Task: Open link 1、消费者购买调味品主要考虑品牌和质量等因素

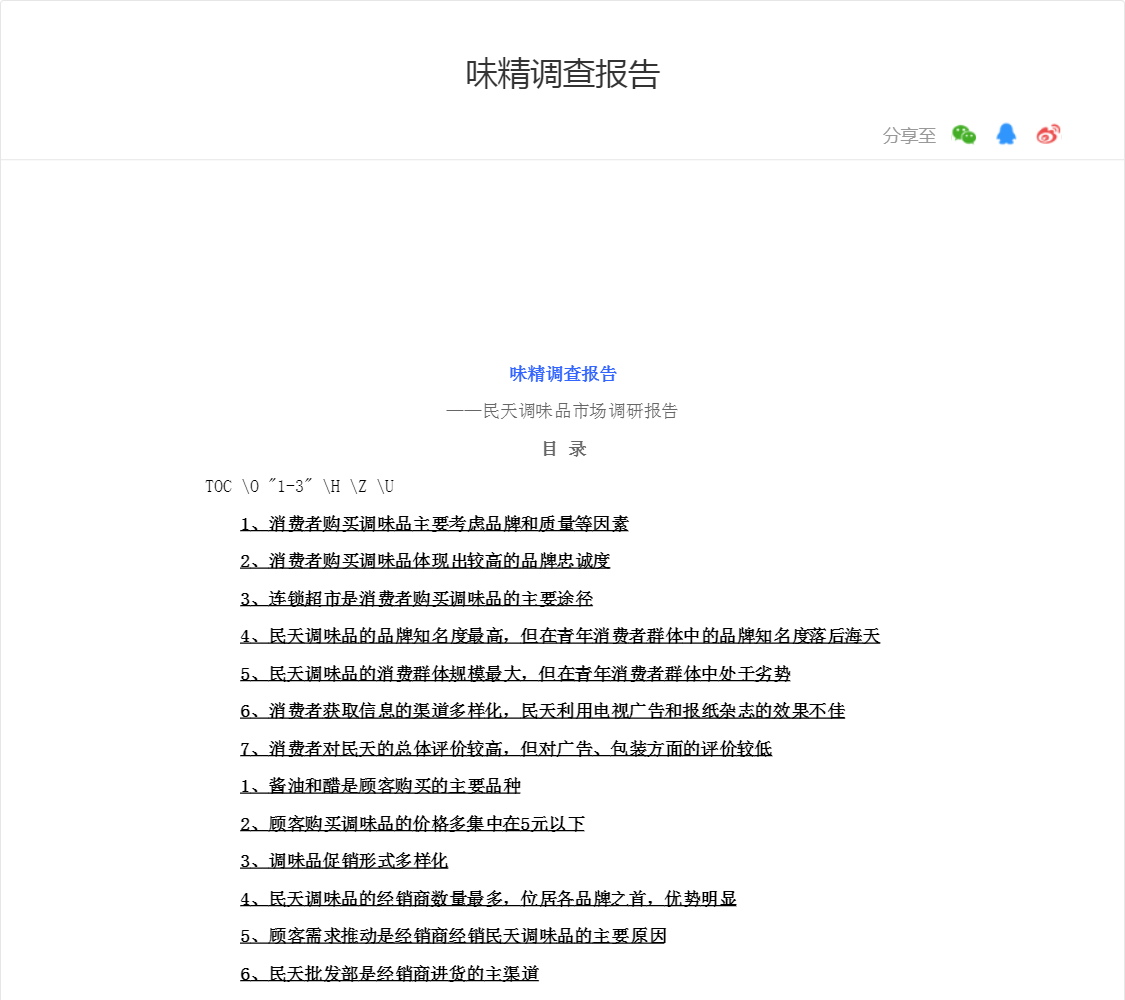Action: tap(434, 524)
